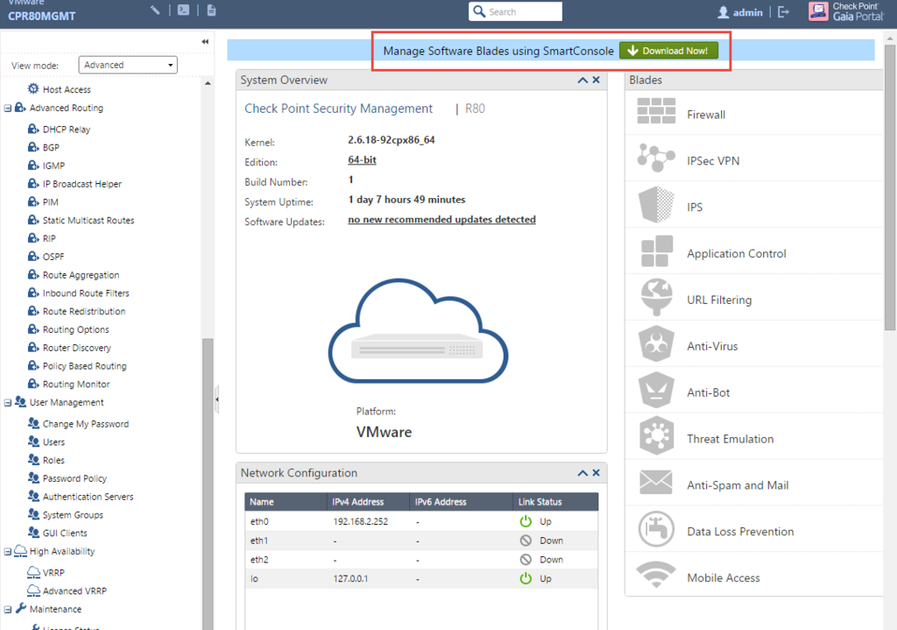Click the Anti-Spam and Mail envelope icon
The width and height of the screenshot is (897, 630).
[x=656, y=482]
